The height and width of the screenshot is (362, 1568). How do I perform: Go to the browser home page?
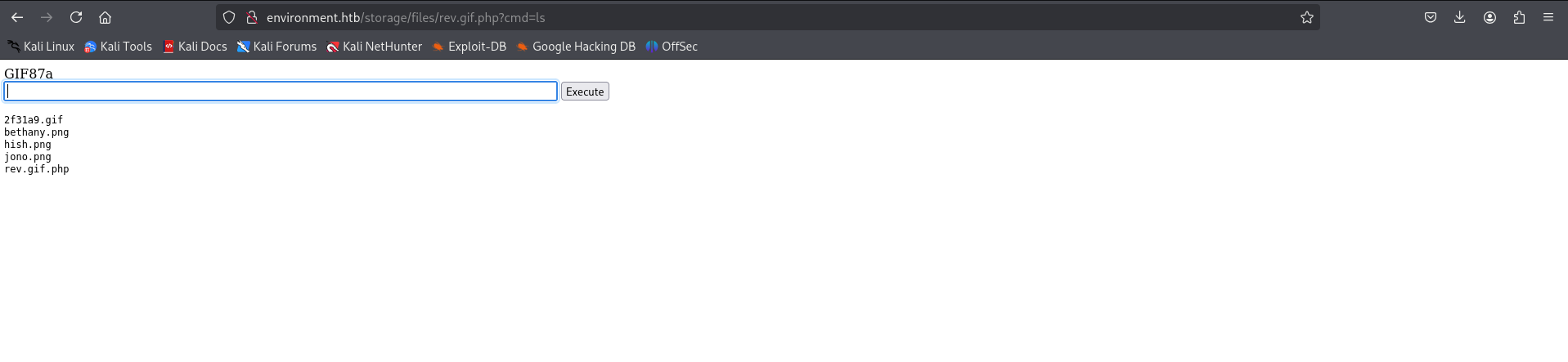point(105,17)
